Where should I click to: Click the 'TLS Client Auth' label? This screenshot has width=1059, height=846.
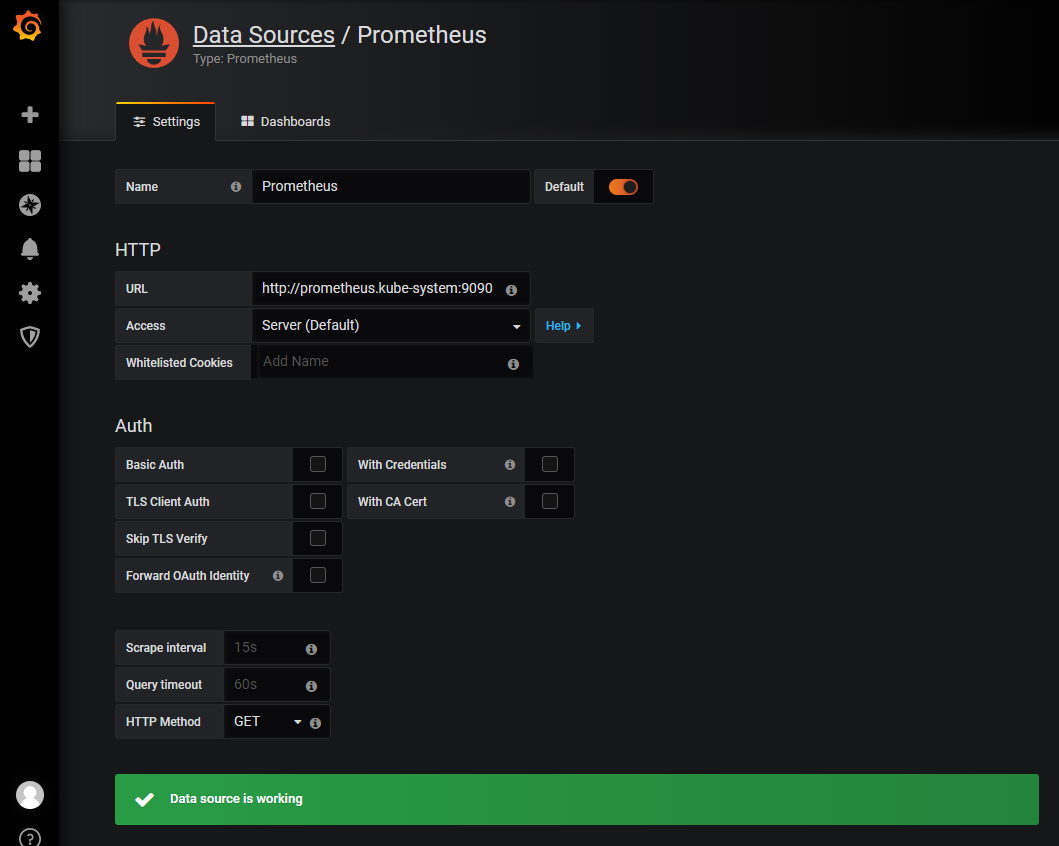(x=167, y=502)
